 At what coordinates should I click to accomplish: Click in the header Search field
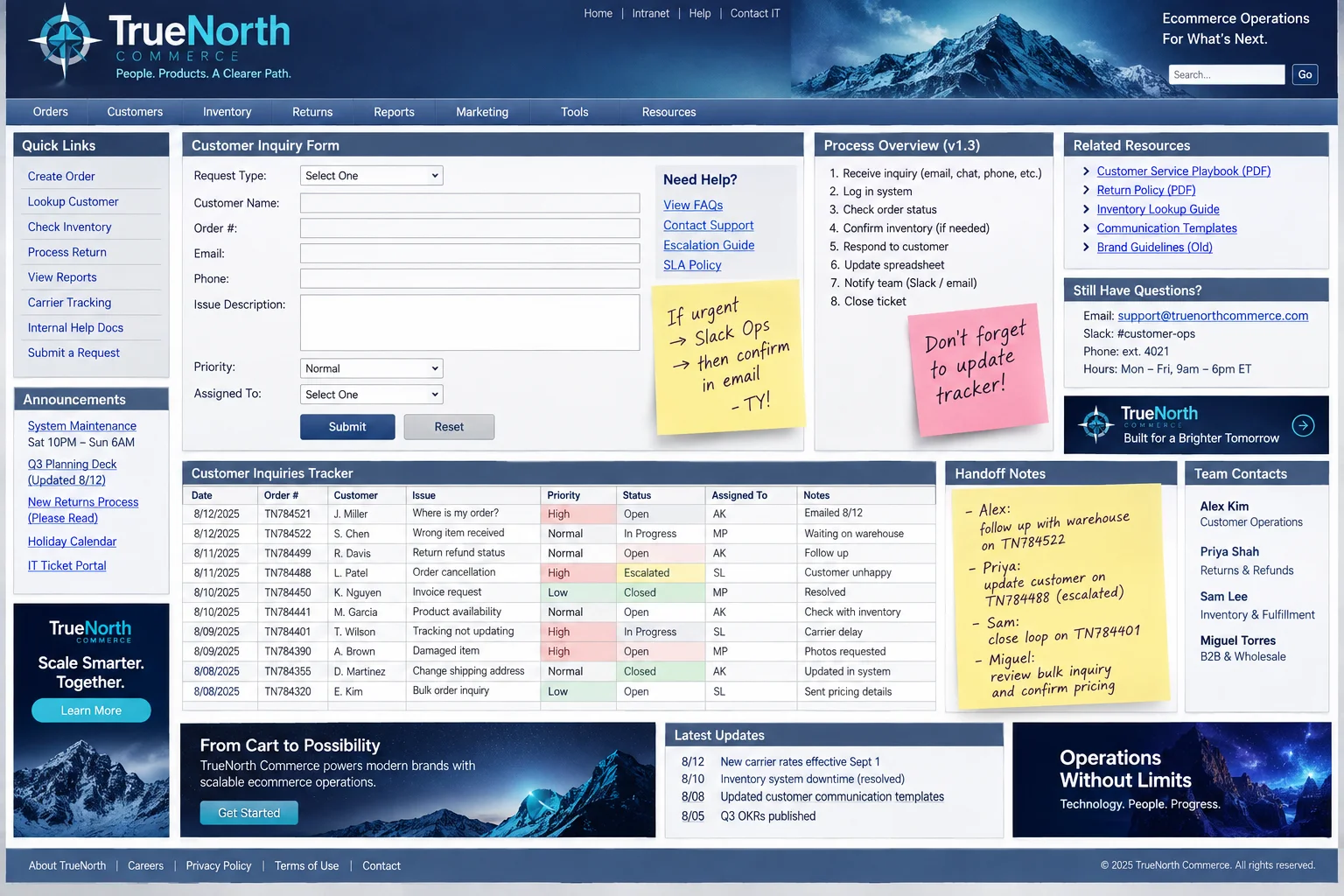(1226, 74)
